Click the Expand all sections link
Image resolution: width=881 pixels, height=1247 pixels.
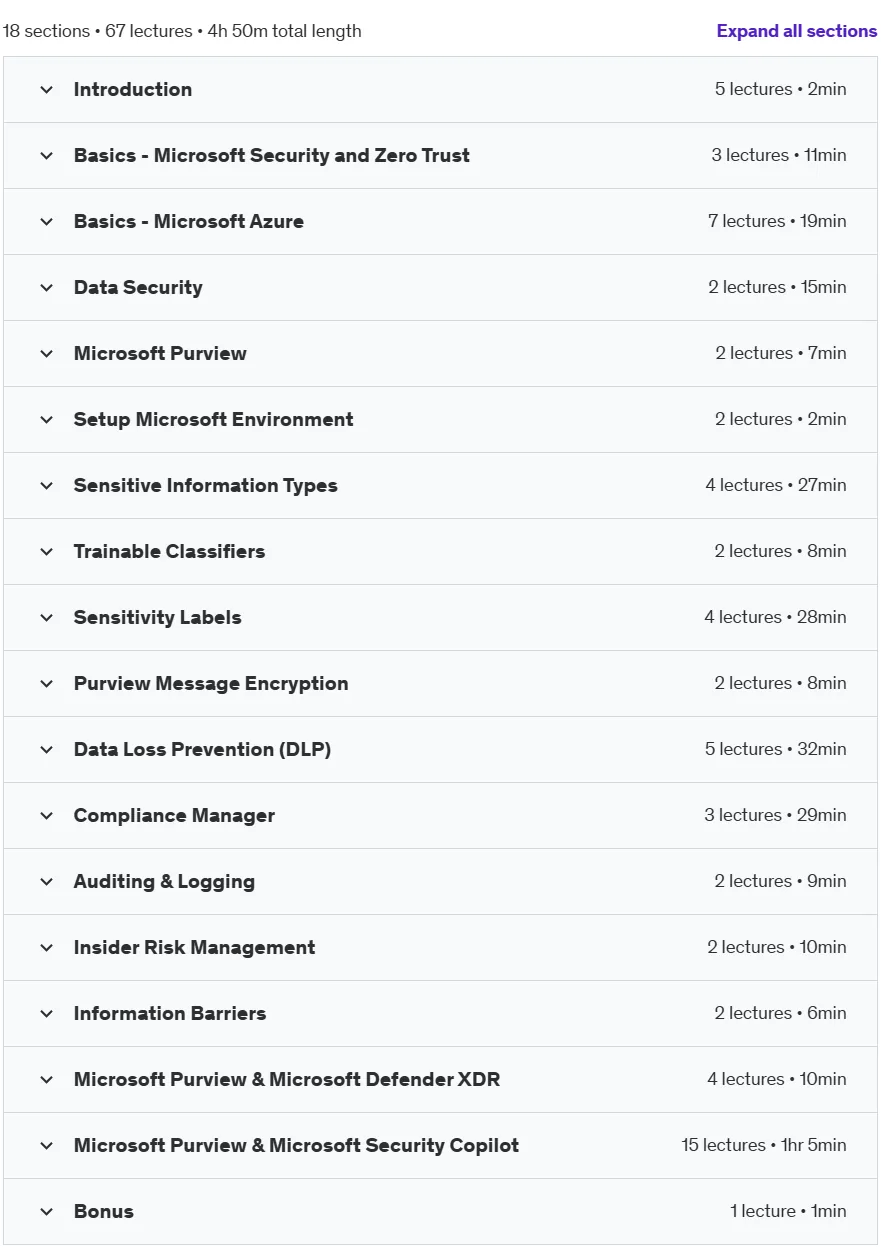coord(796,31)
